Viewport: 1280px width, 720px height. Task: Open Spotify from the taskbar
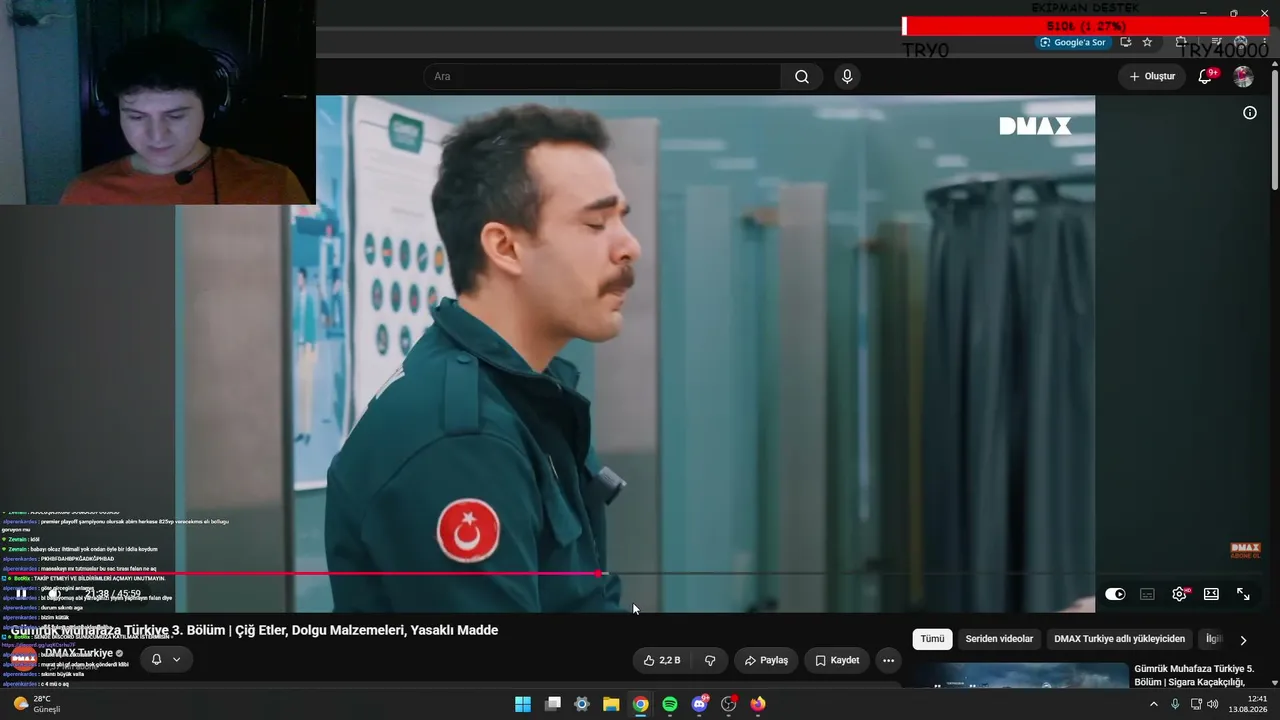click(x=670, y=704)
